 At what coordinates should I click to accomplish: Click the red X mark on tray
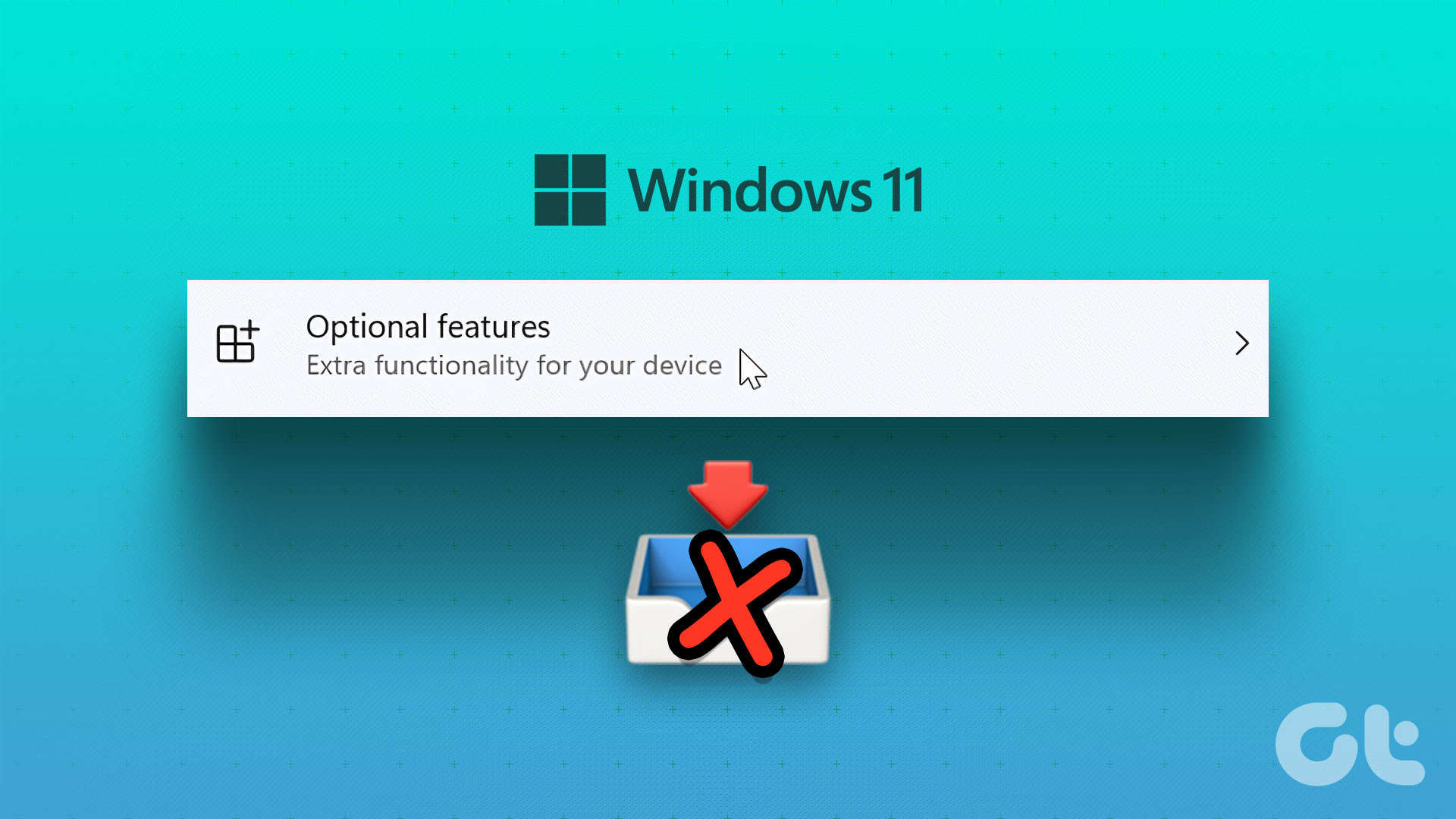click(734, 604)
